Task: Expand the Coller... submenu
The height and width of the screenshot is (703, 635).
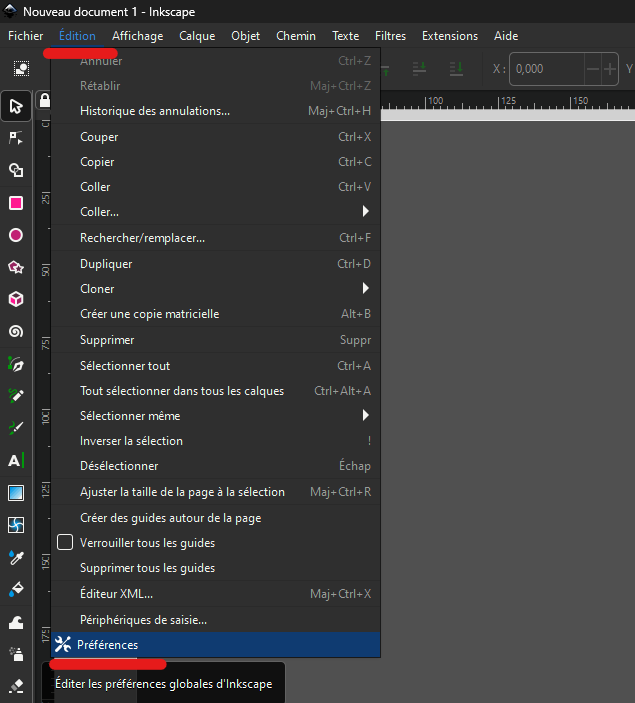Action: (x=216, y=212)
